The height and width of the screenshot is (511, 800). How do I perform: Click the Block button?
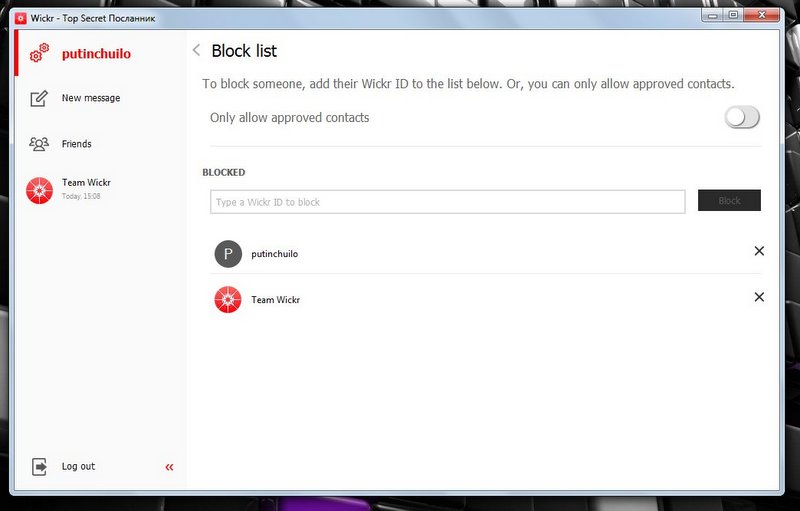pyautogui.click(x=729, y=200)
